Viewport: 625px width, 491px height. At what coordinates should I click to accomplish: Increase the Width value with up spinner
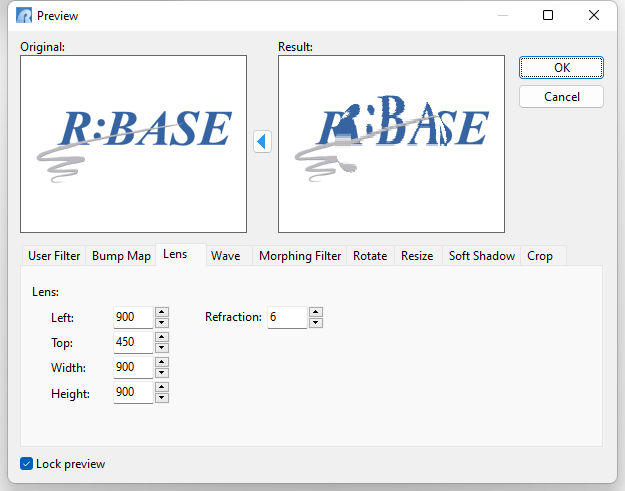(161, 362)
